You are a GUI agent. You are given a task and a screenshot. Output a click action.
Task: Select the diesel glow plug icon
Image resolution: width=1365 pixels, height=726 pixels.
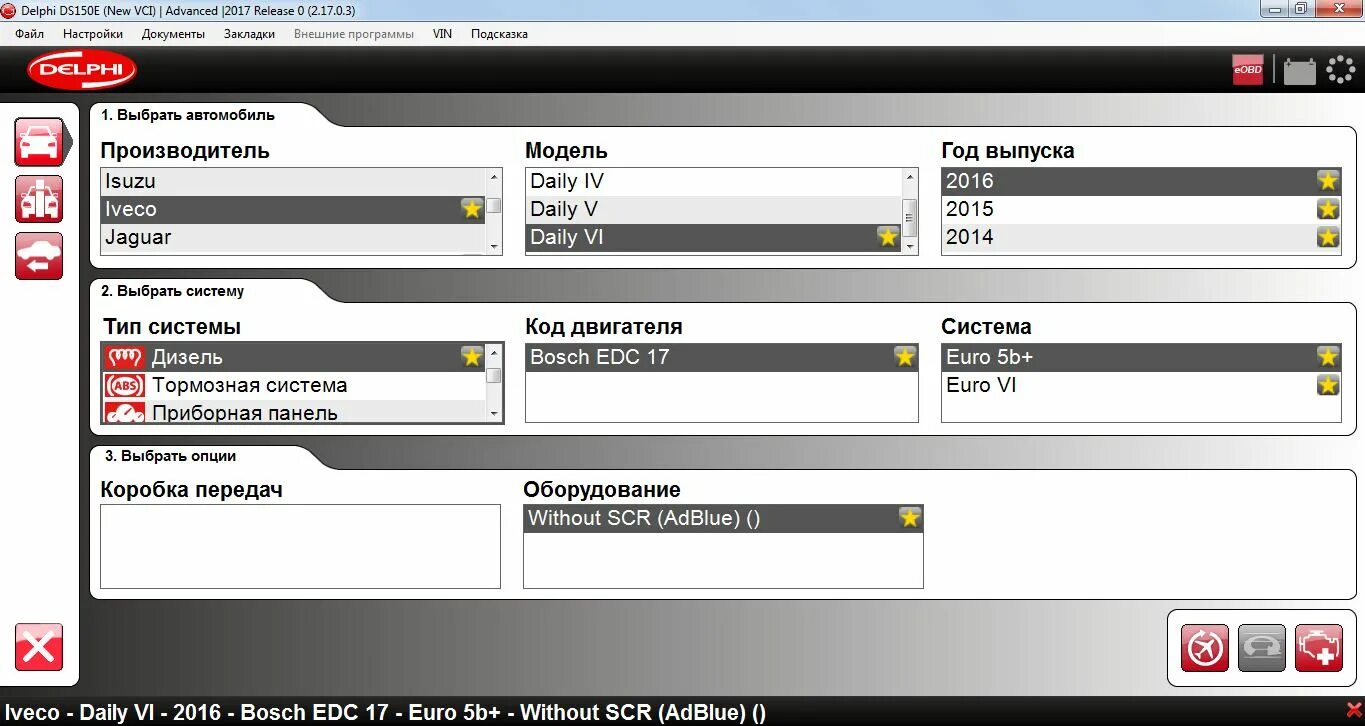click(125, 357)
